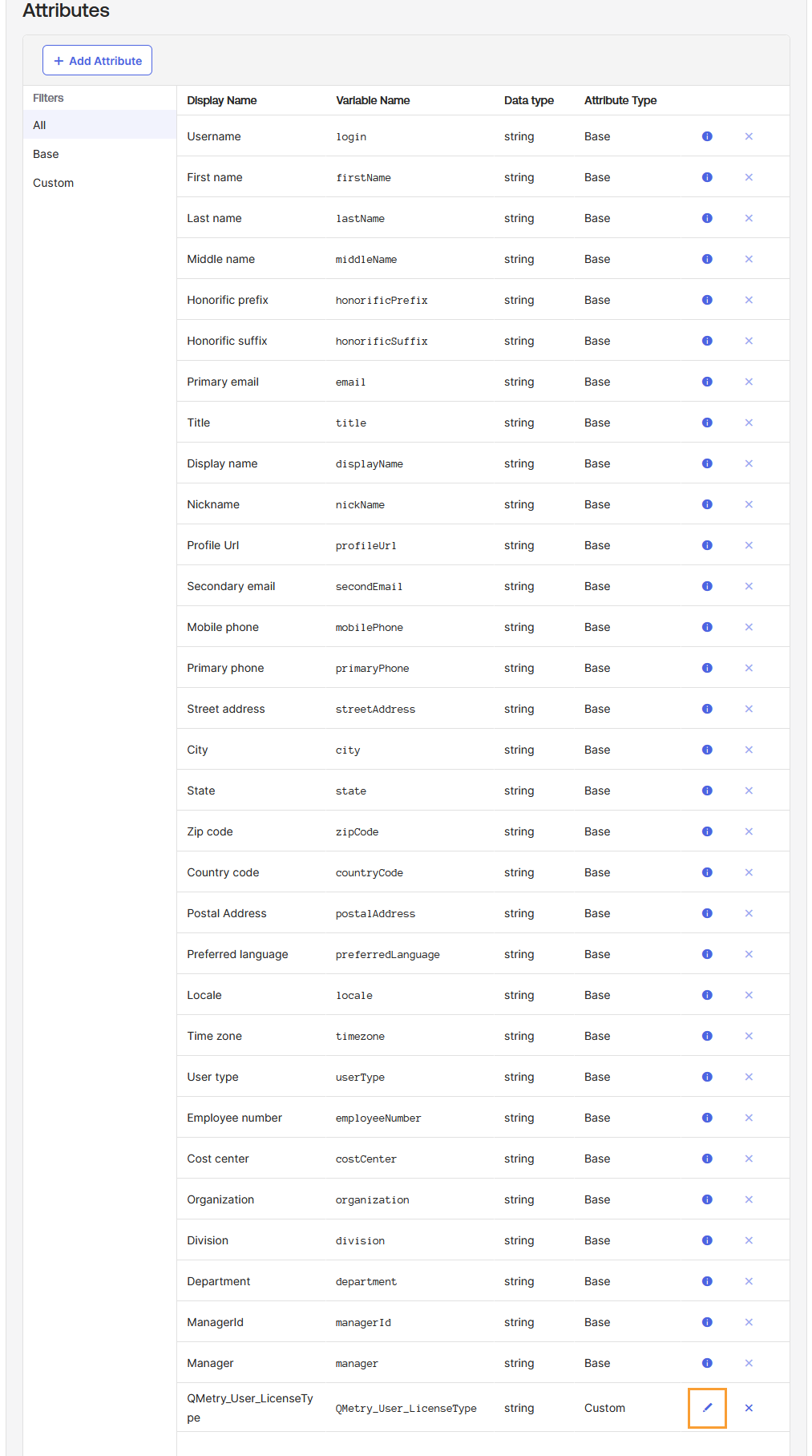Screen dimensions: 812x1456
Task: View info for the Username attribute
Action: (707, 136)
